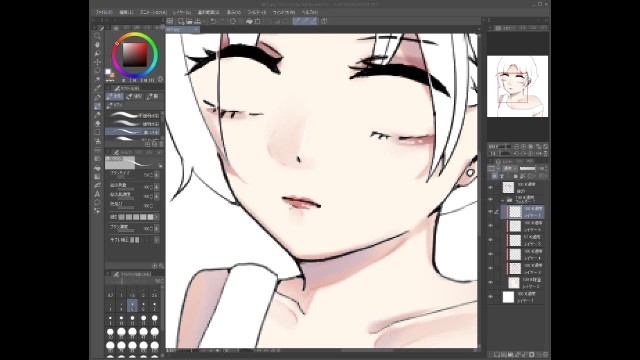Open the ヘルプ (Help) menu
Viewport: 640px width, 360px height.
[x=310, y=12]
